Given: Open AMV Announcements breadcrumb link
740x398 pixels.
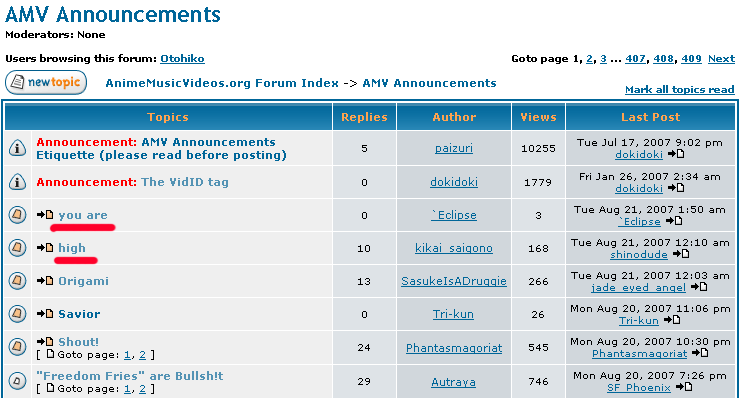Looking at the screenshot, I should [429, 83].
